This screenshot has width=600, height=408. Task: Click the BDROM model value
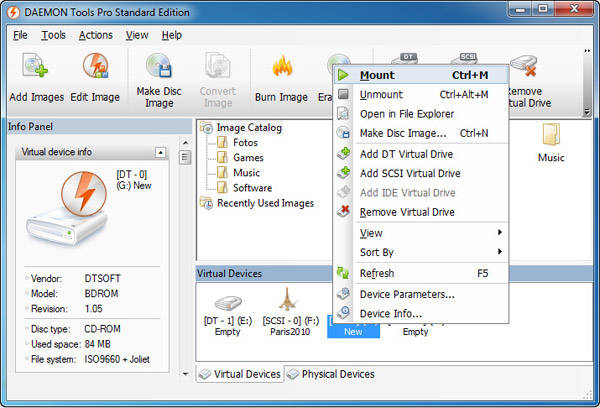tap(101, 294)
